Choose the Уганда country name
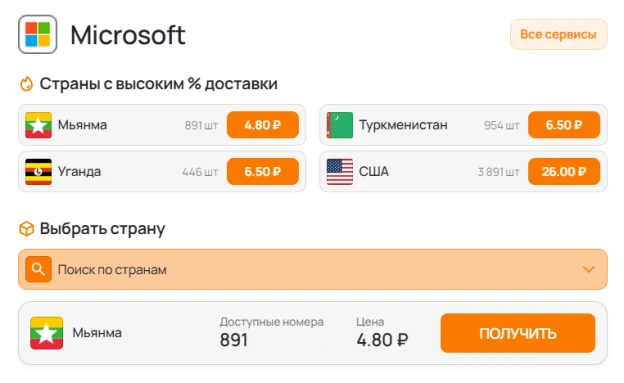Viewport: 624px width, 383px height. click(79, 172)
